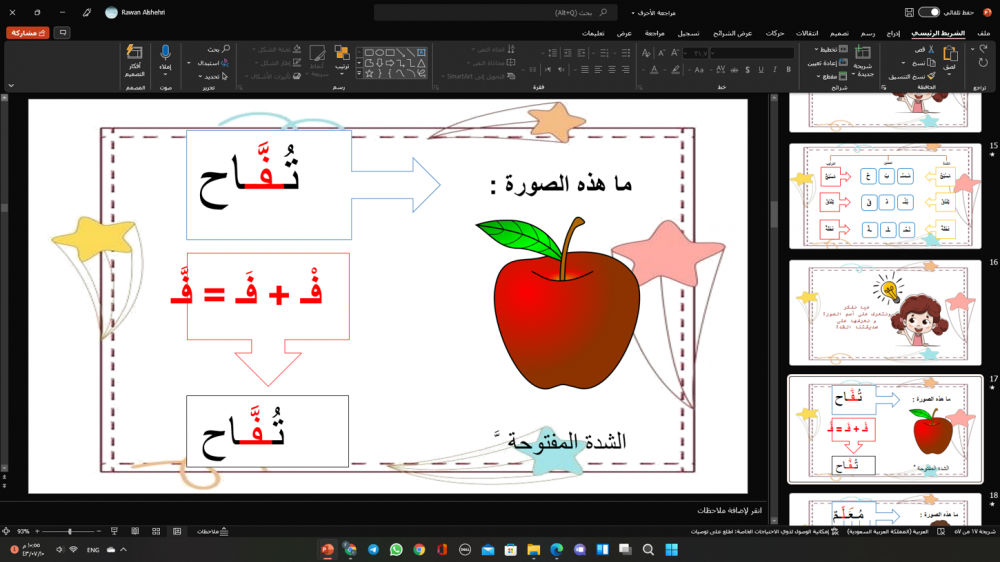
Task: Open the Animations (حركات) tab
Action: [x=774, y=33]
